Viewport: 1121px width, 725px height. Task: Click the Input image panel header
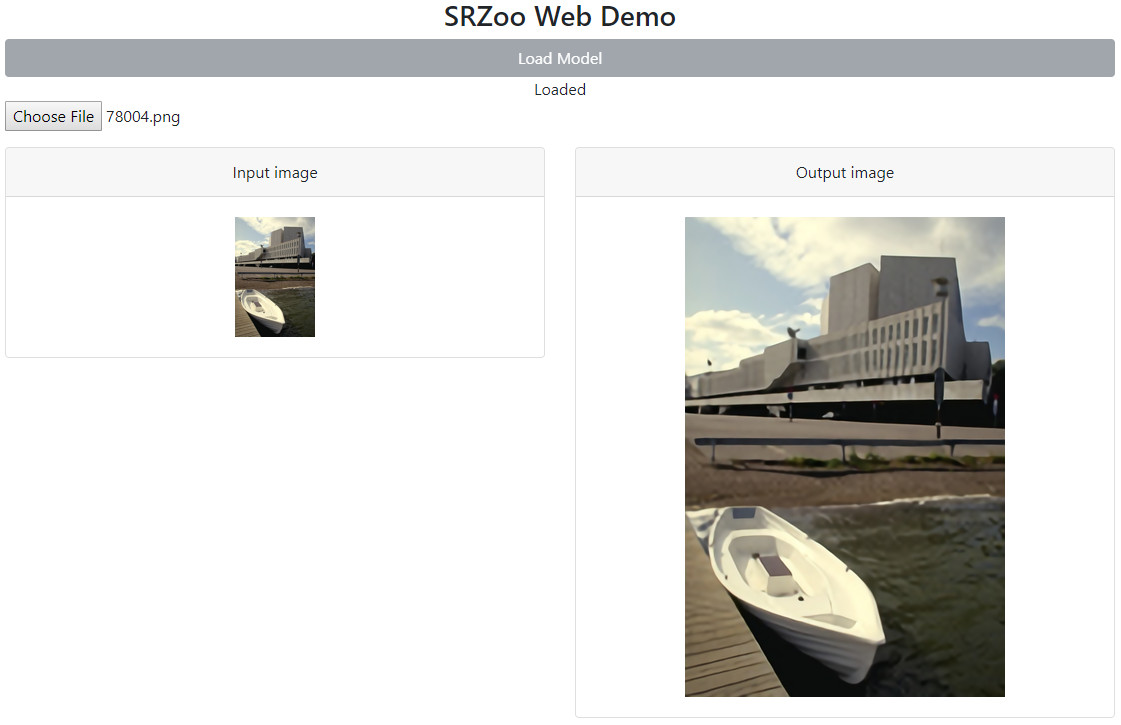pyautogui.click(x=275, y=172)
